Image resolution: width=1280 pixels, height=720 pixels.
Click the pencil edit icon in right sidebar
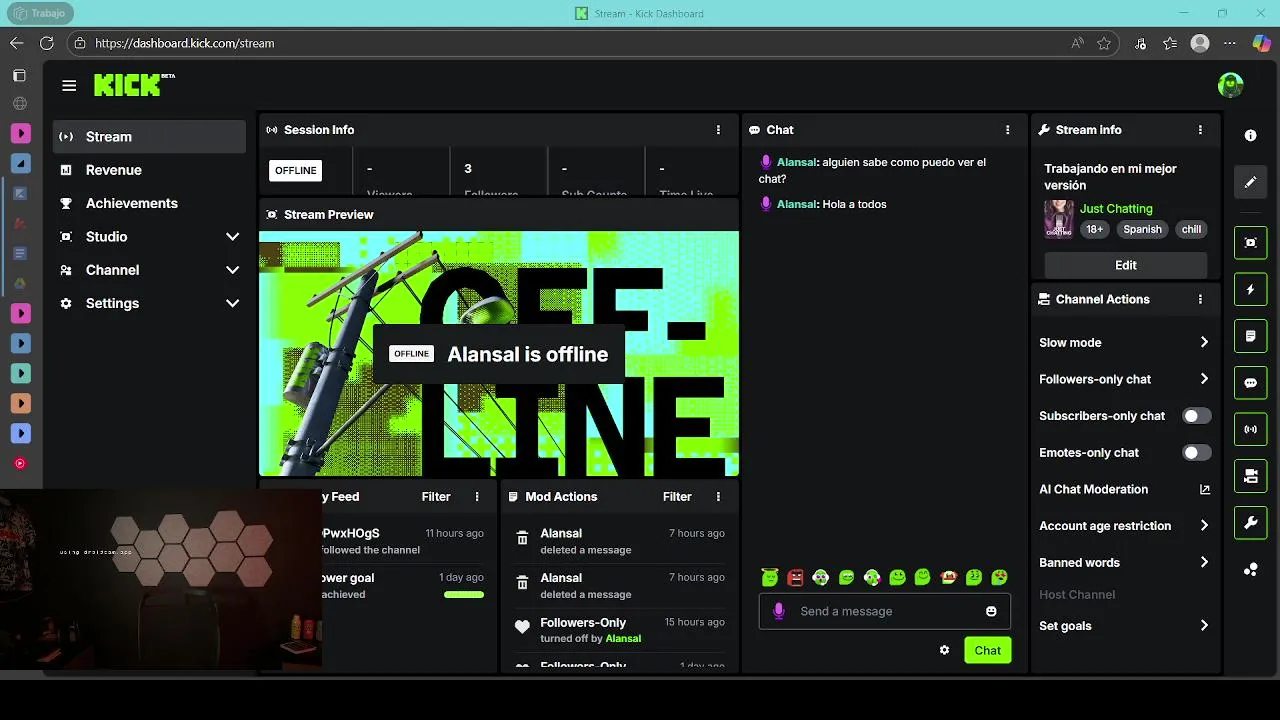pyautogui.click(x=1250, y=182)
